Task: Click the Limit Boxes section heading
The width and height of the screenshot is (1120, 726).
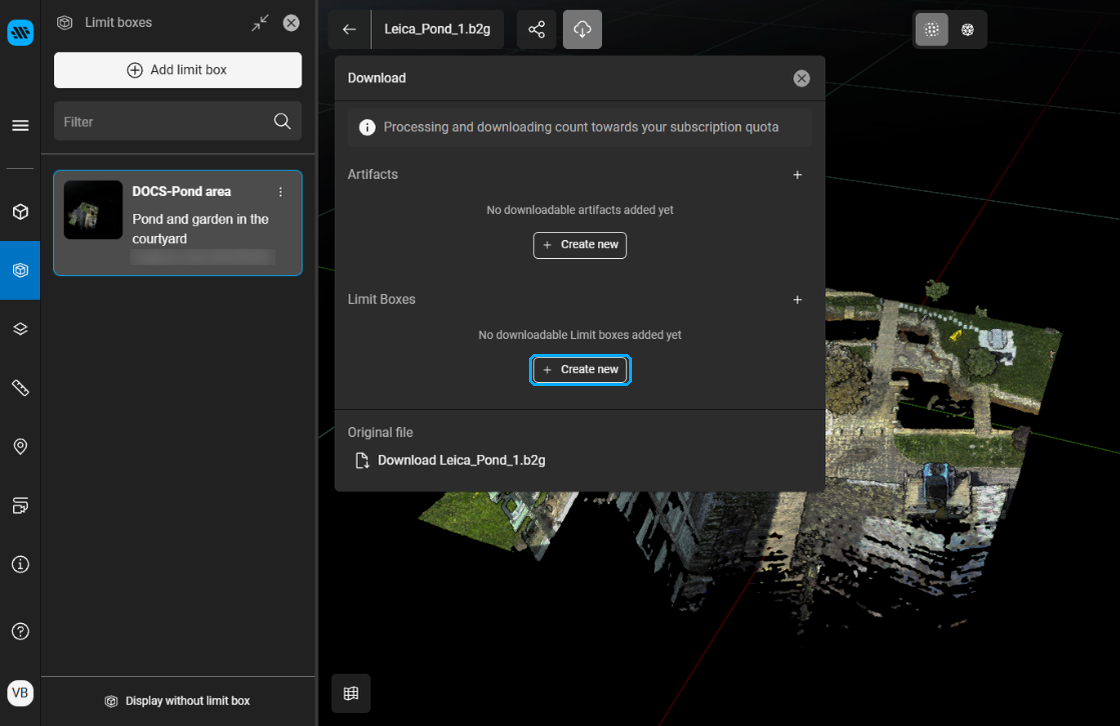Action: (x=381, y=299)
